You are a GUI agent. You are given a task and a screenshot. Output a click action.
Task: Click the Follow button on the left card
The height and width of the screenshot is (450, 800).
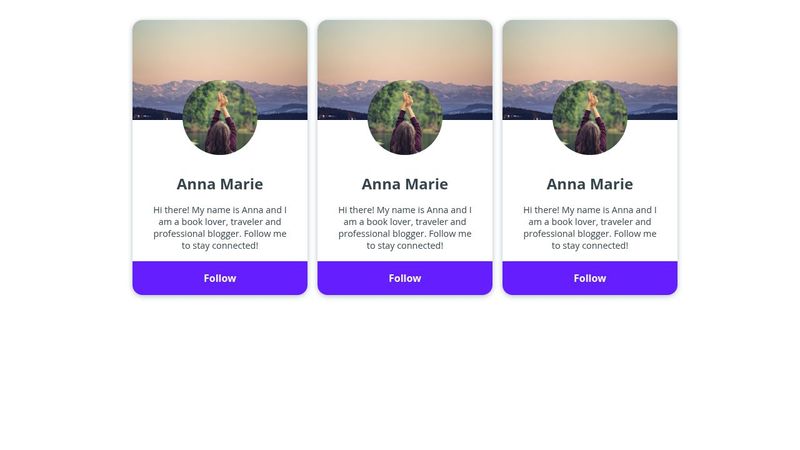pos(220,278)
